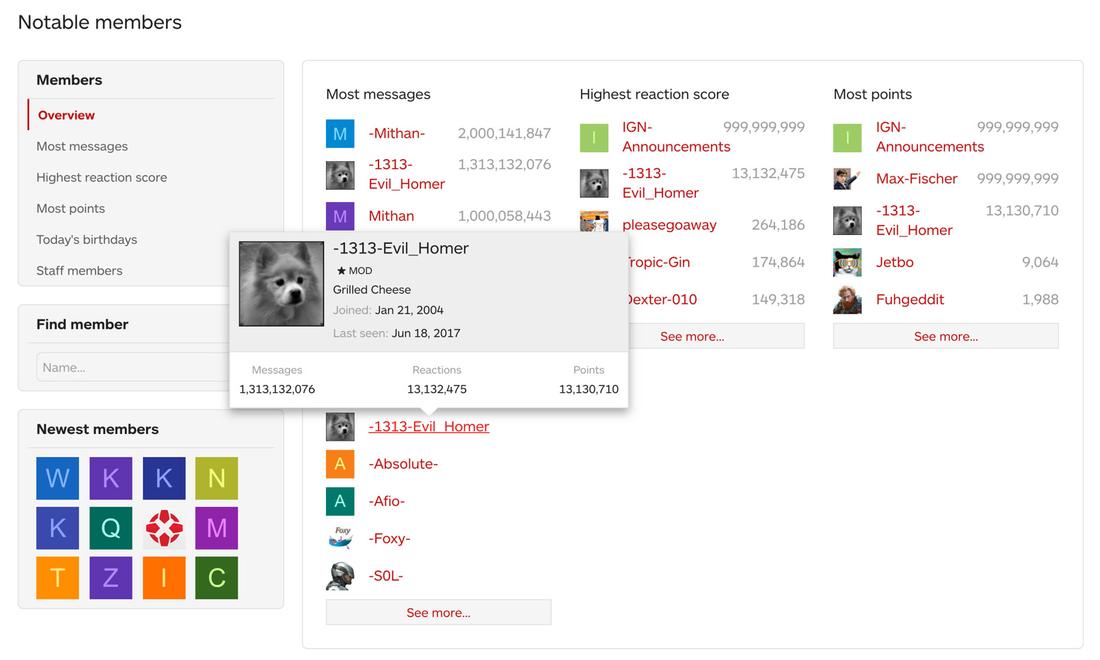Viewport: 1100px width, 660px height.
Task: Open the -Afio- member profile link
Action: 387,502
